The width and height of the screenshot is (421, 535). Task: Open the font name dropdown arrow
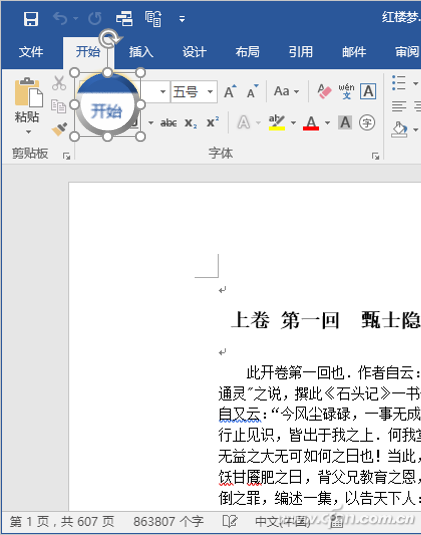pyautogui.click(x=163, y=91)
